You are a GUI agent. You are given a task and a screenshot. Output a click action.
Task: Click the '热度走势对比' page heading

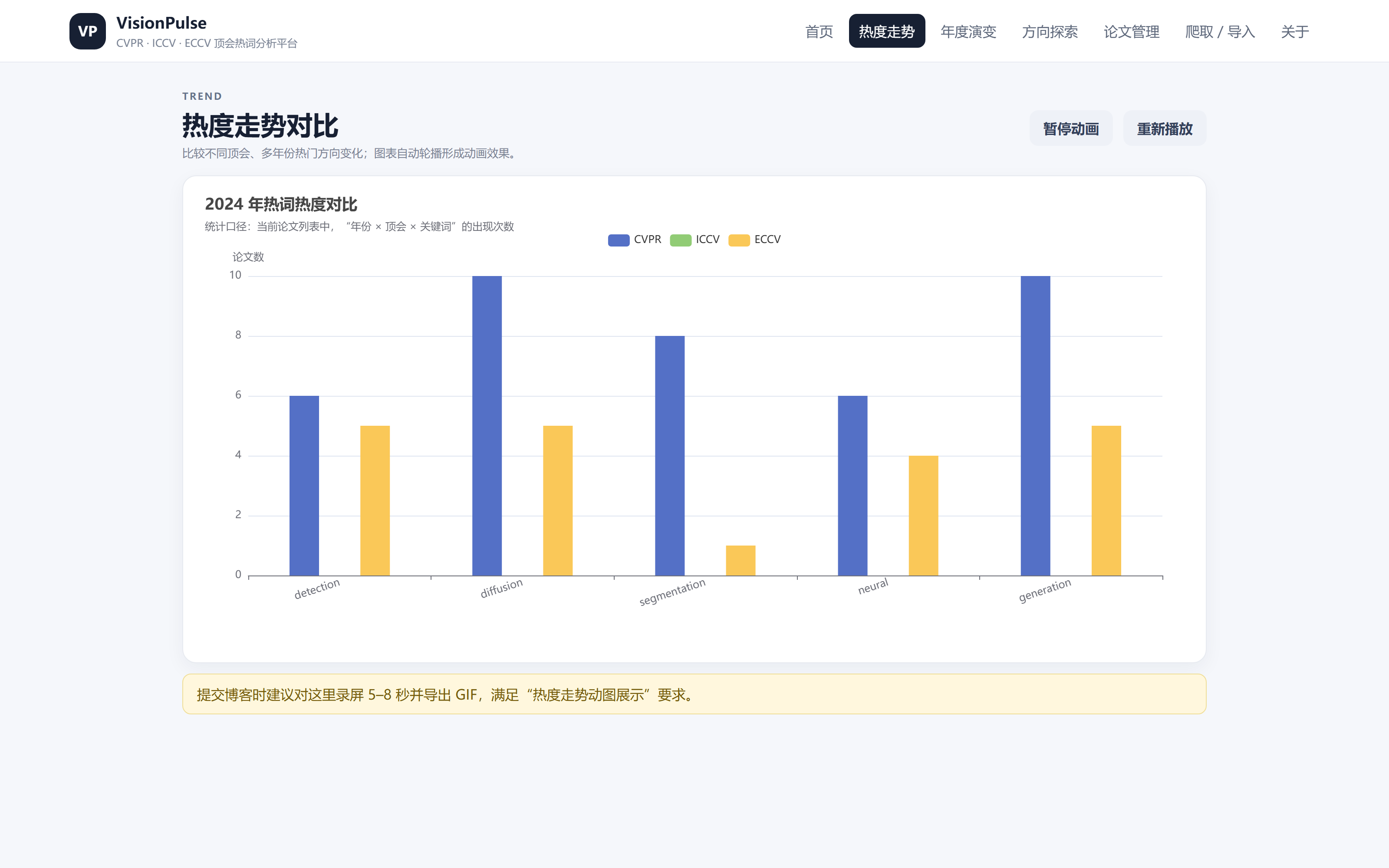click(x=260, y=126)
